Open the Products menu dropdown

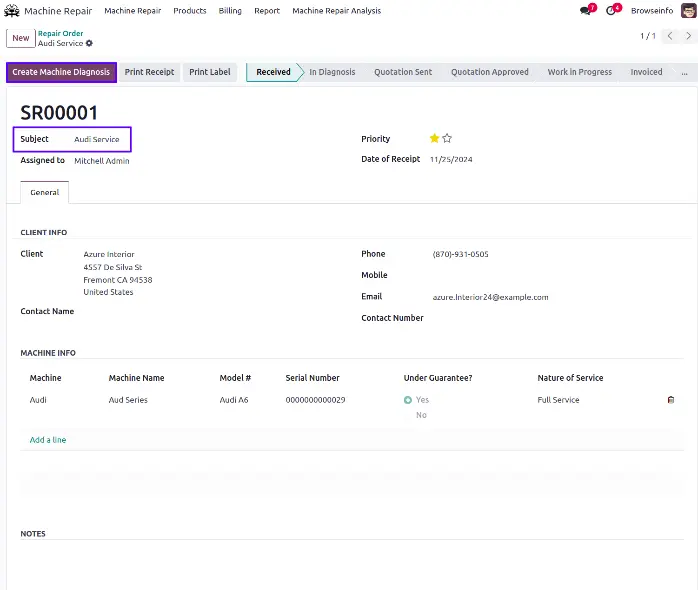click(189, 11)
